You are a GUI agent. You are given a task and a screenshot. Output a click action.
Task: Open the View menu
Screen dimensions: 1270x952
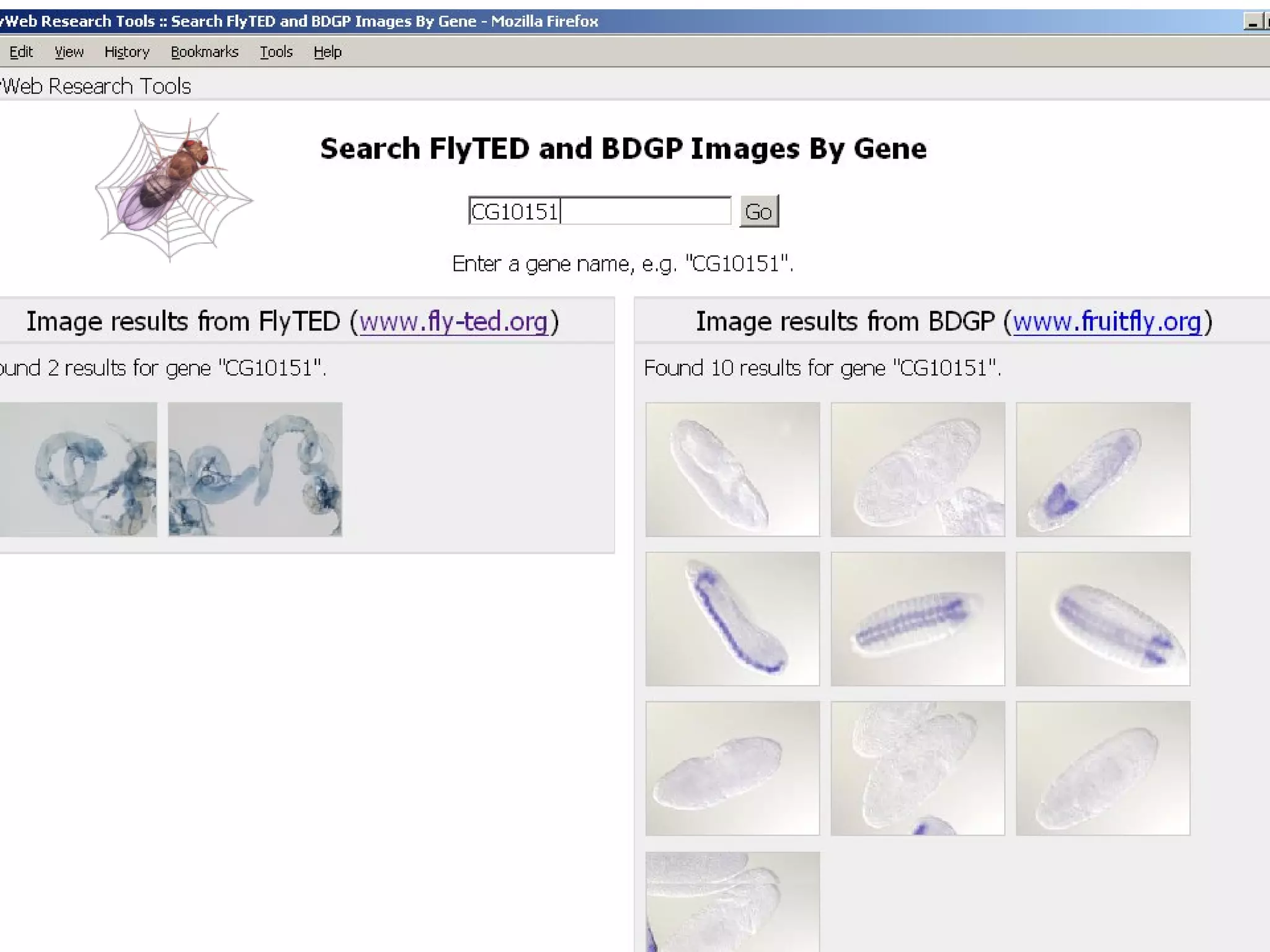(69, 52)
